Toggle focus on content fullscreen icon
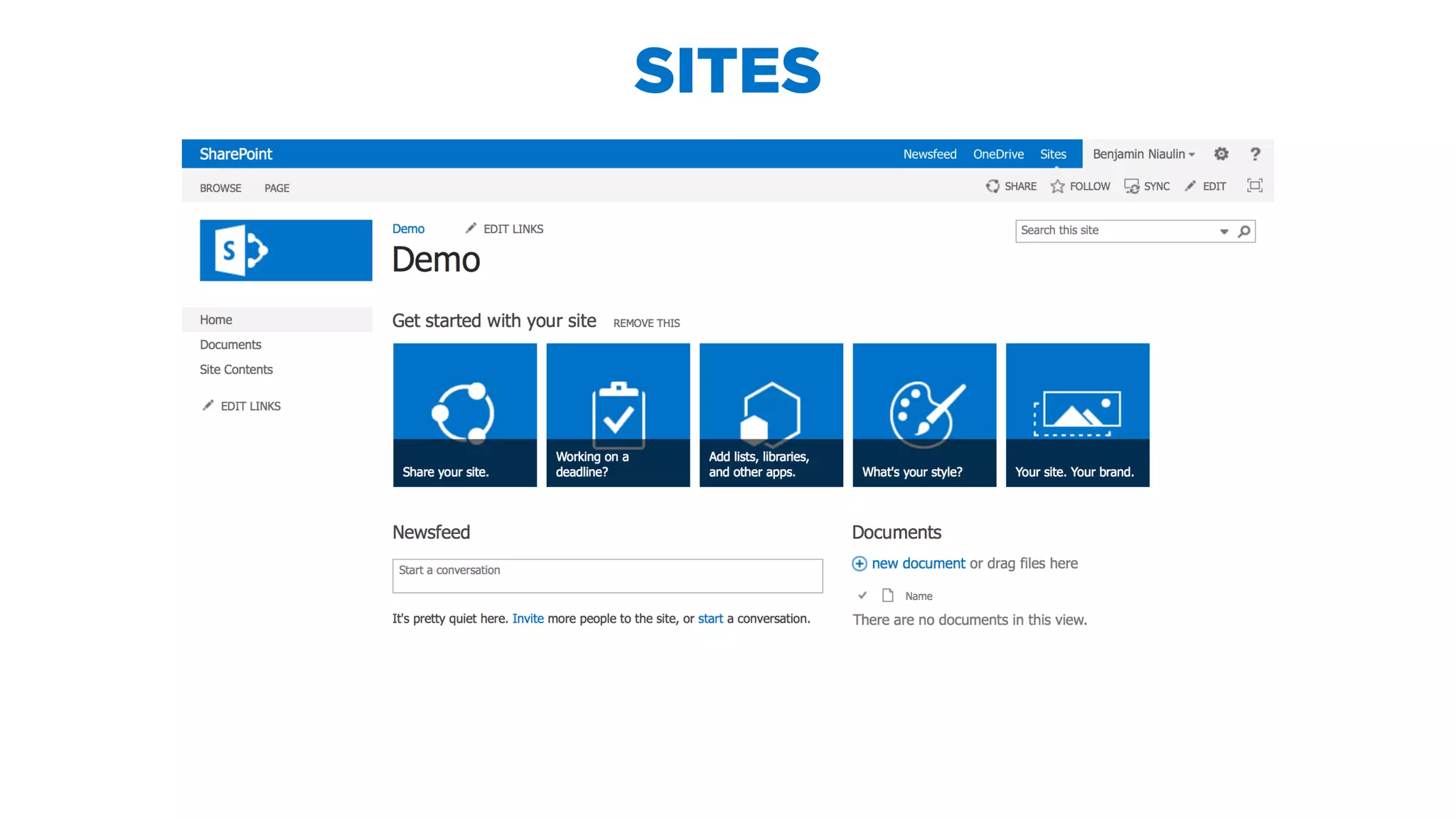 click(1255, 186)
